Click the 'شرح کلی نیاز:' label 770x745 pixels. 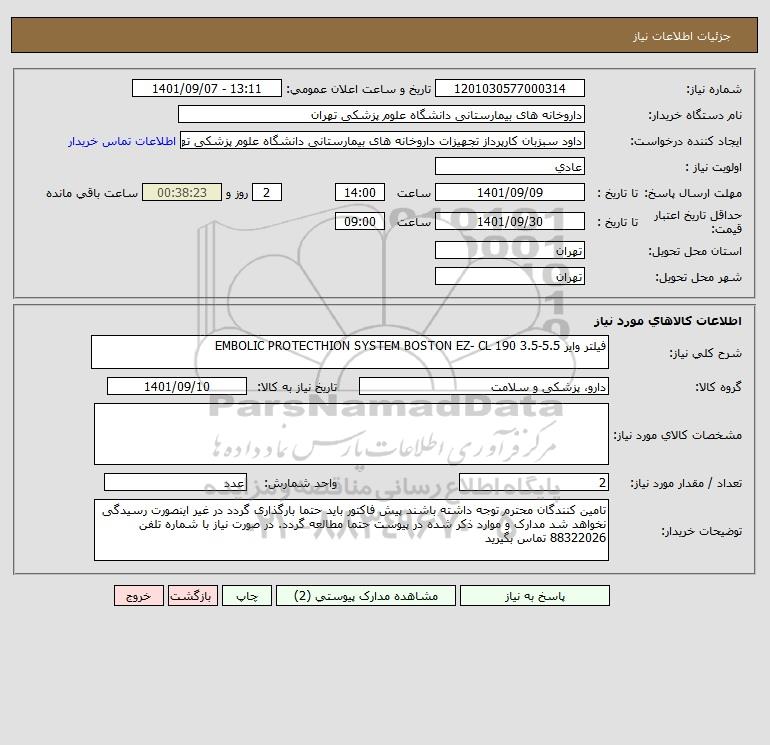coord(706,353)
